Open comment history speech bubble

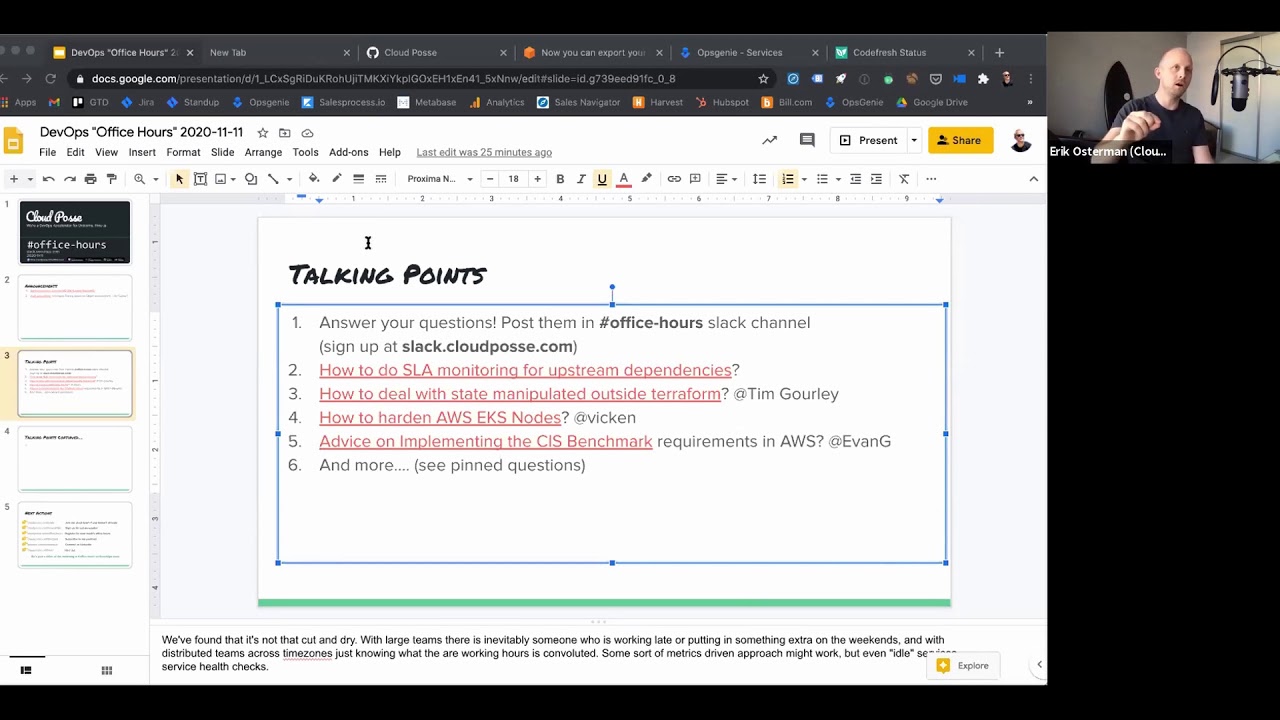click(x=807, y=140)
